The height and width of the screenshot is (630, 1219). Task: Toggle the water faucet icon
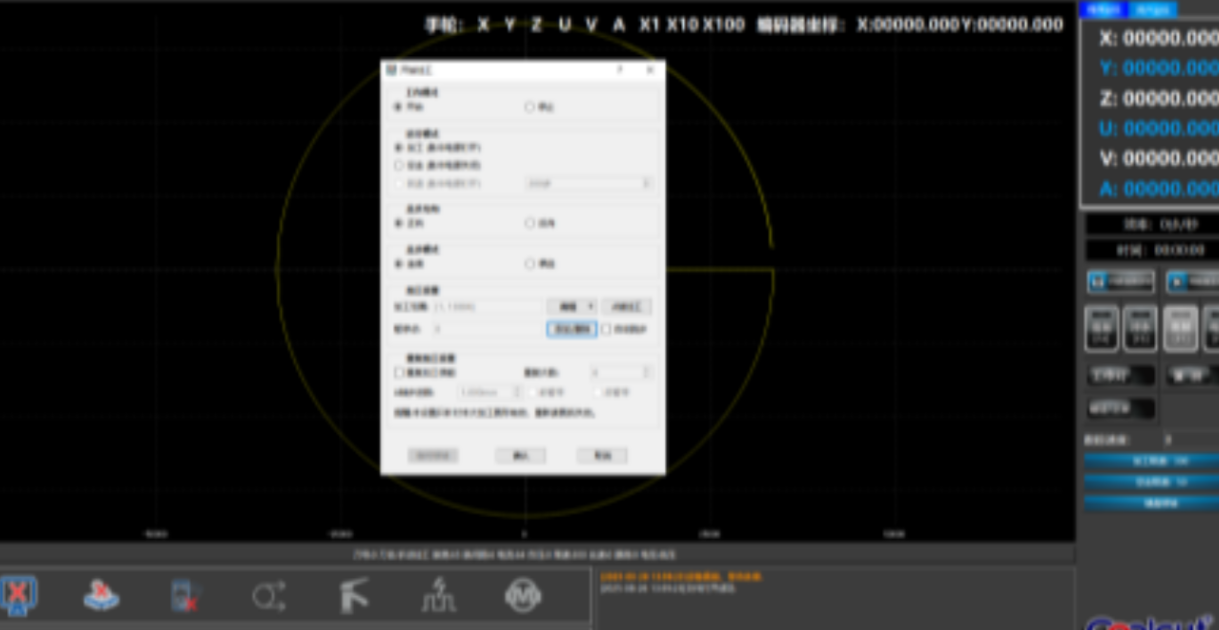tap(353, 596)
